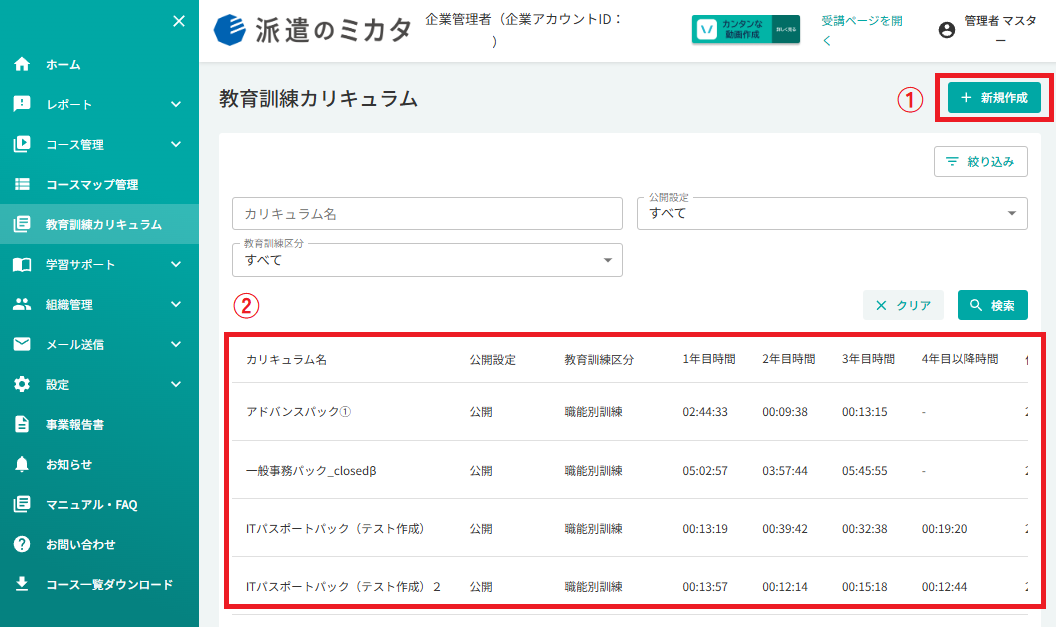Click the 03:57:44 second-year time cell

click(785, 471)
